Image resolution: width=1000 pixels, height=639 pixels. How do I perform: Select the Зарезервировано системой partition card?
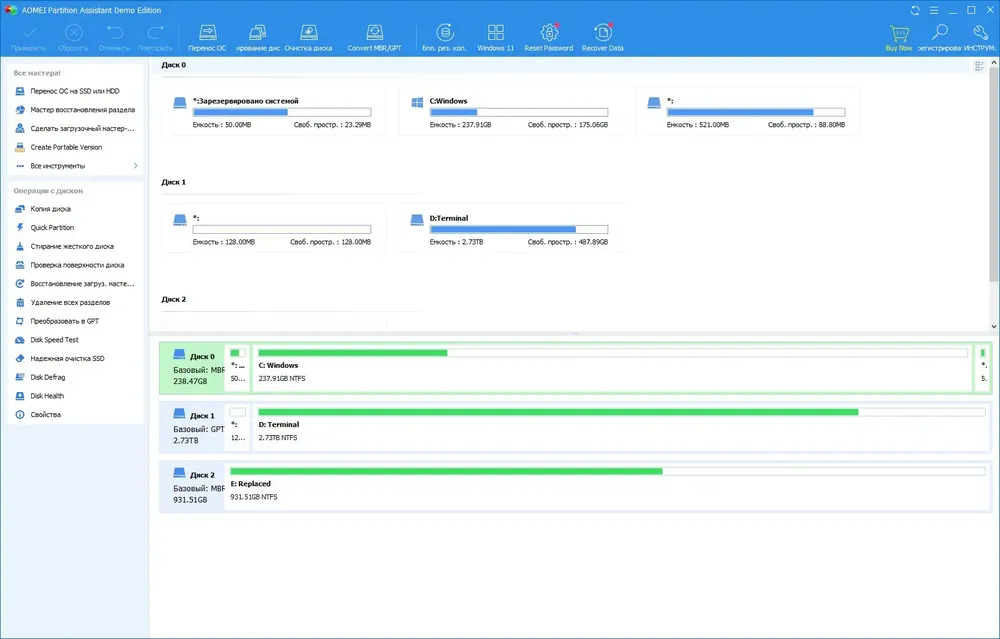(x=274, y=112)
